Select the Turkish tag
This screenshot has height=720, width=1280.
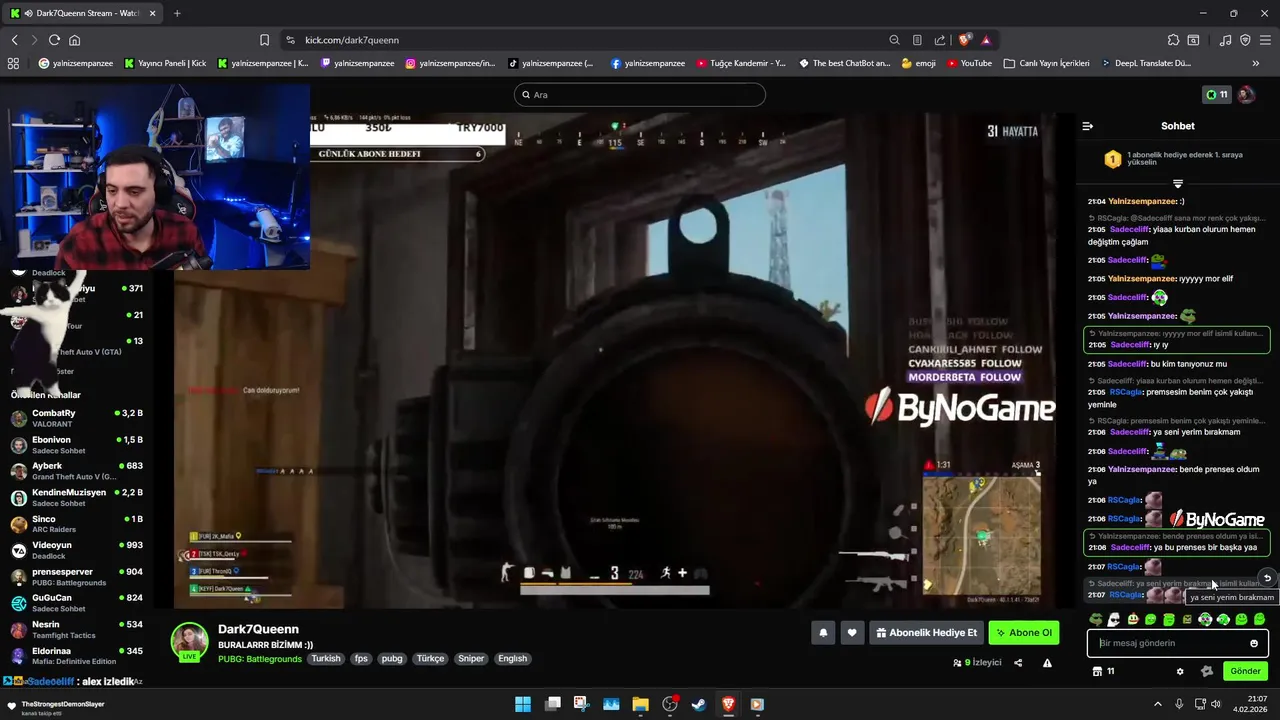click(x=326, y=659)
